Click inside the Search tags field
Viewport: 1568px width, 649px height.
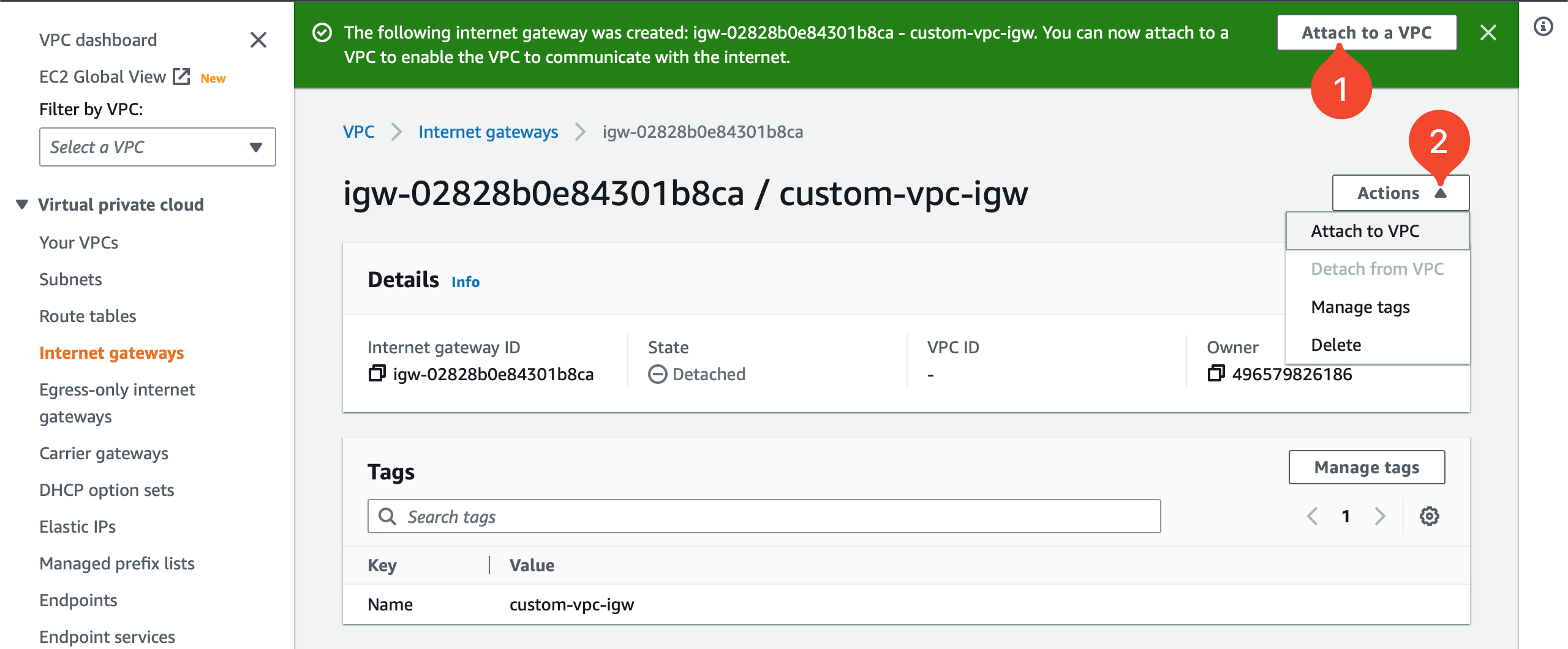click(674, 516)
